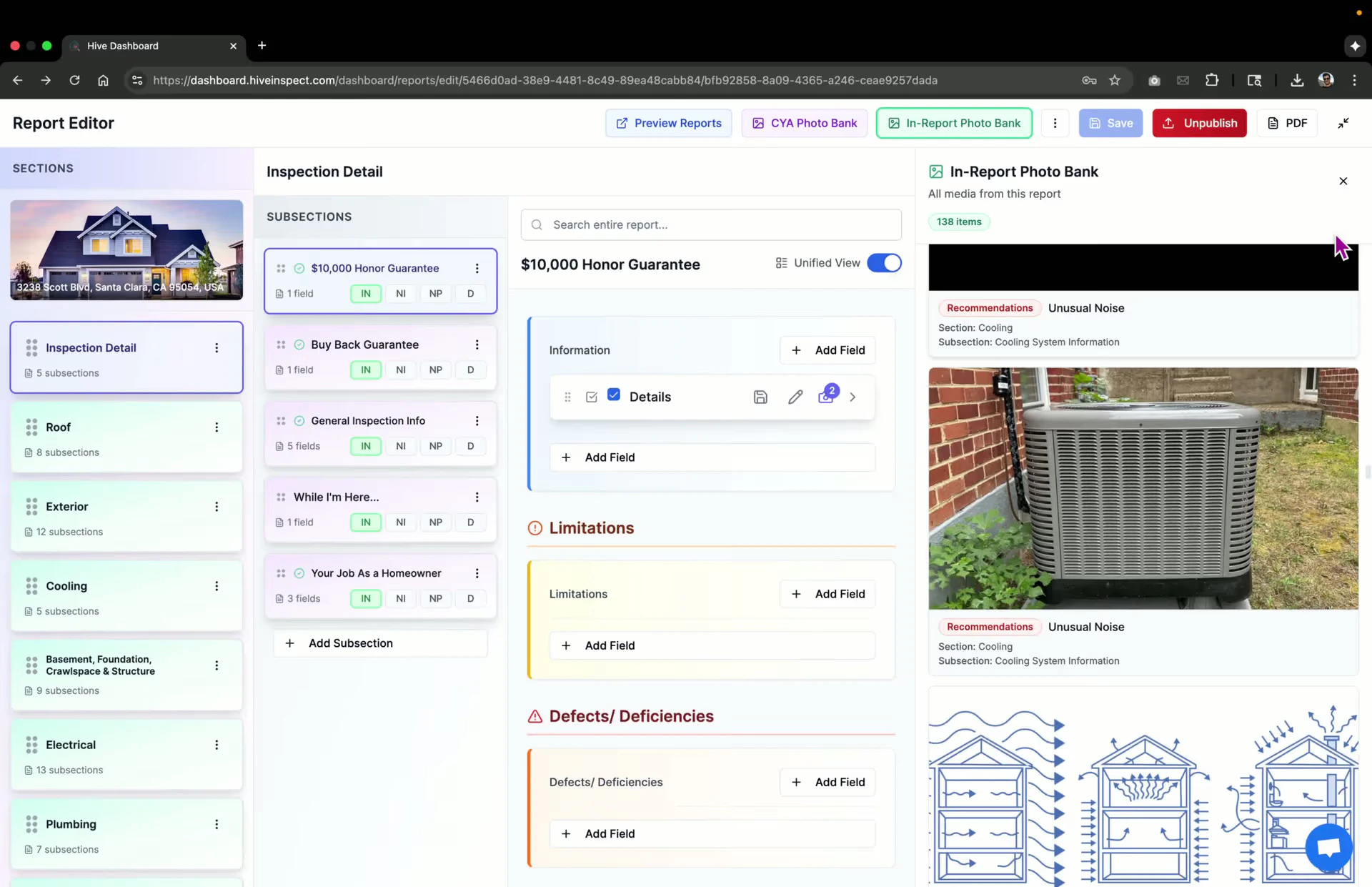This screenshot has width=1372, height=887.
Task: Open the Electrical section options menu
Action: 217,745
